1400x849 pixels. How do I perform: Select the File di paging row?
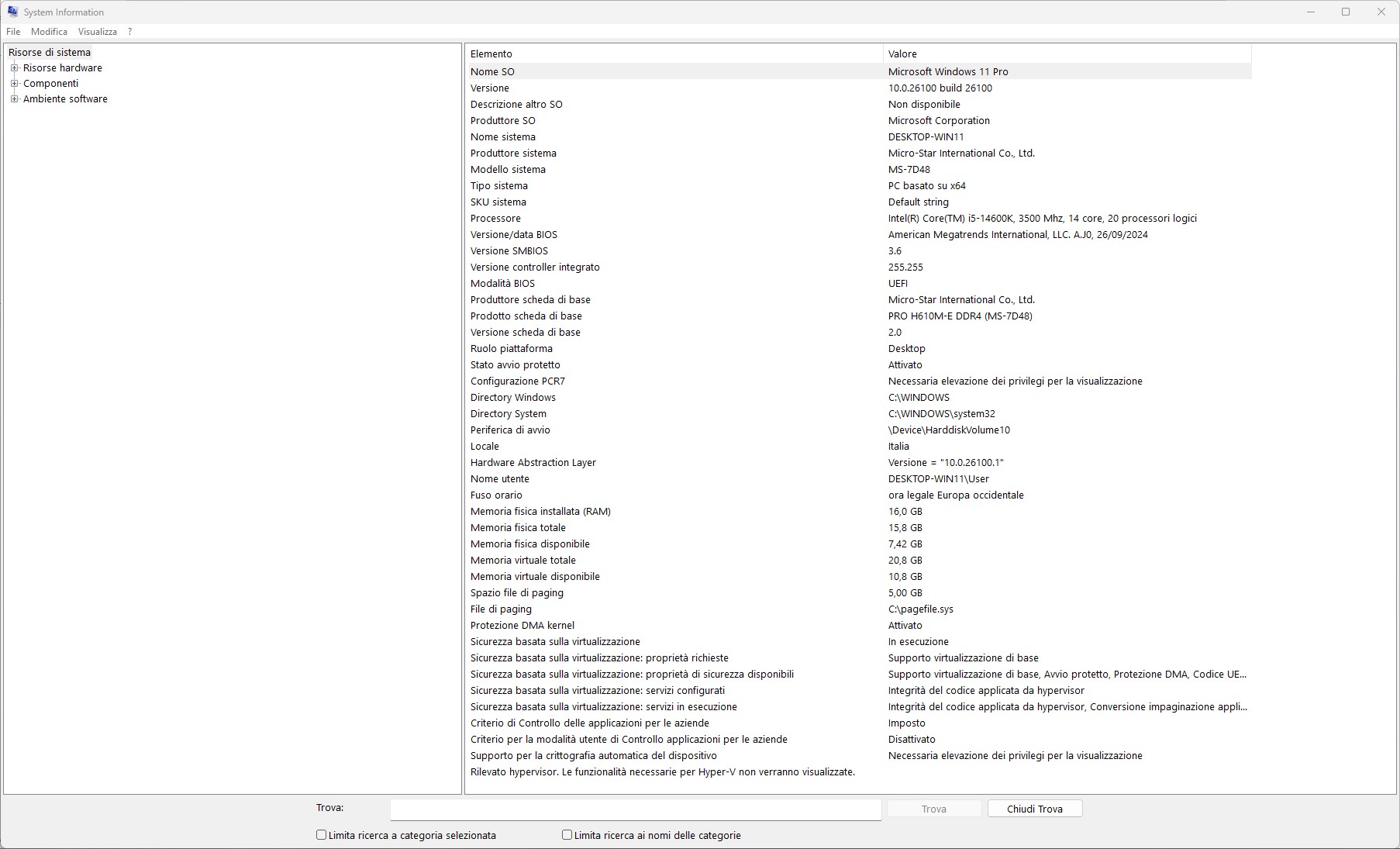(x=859, y=609)
